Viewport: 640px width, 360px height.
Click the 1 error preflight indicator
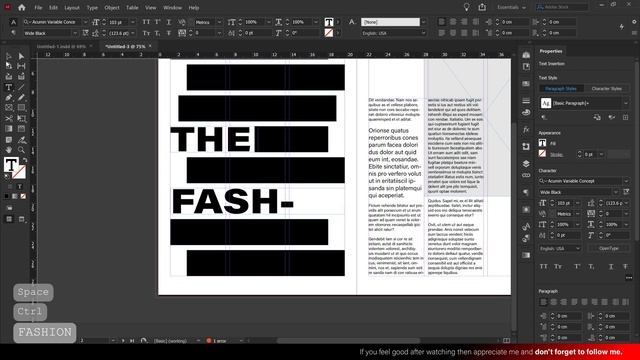(x=216, y=340)
